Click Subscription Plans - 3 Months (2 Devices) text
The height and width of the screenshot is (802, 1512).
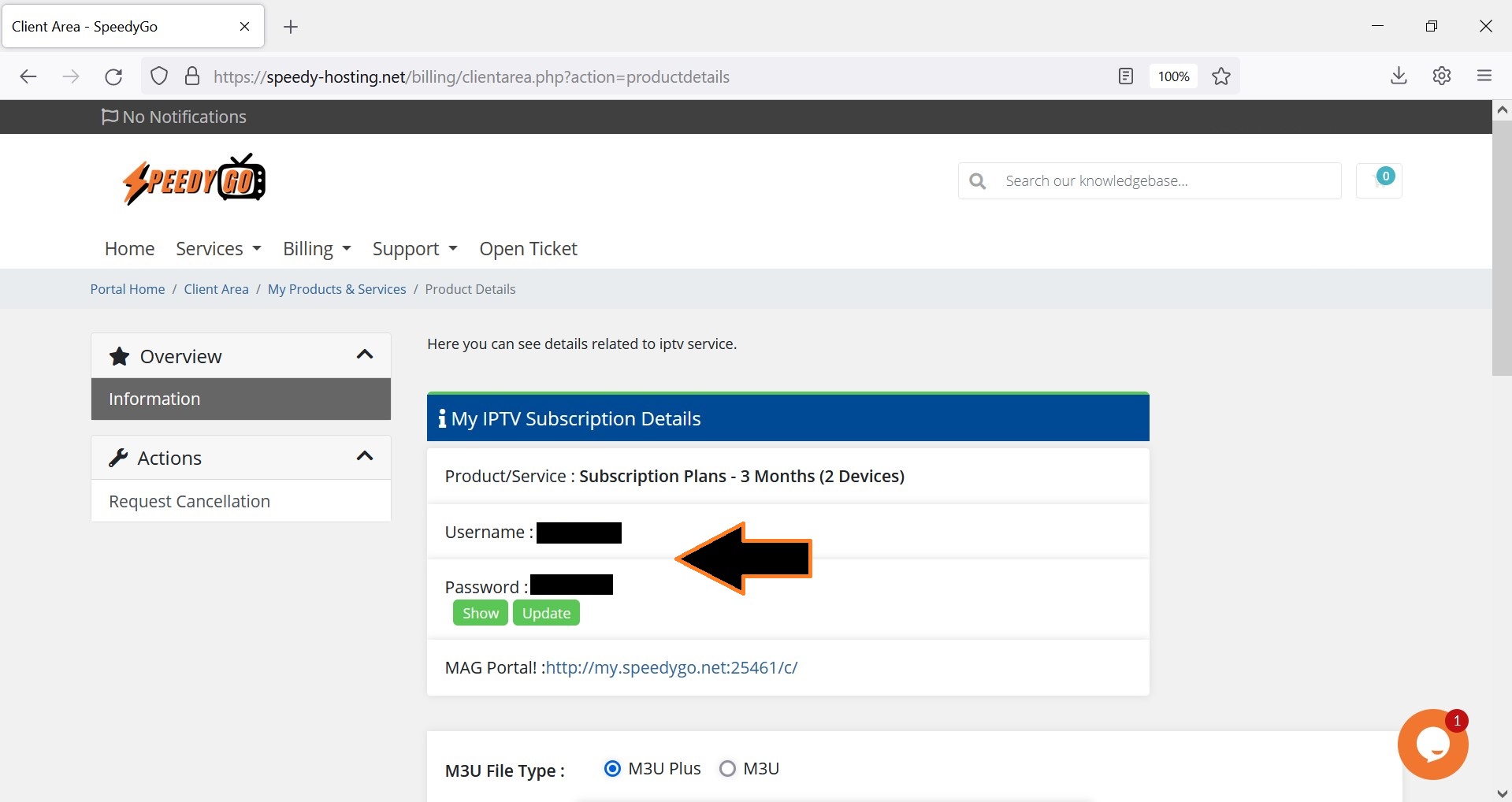coord(741,476)
